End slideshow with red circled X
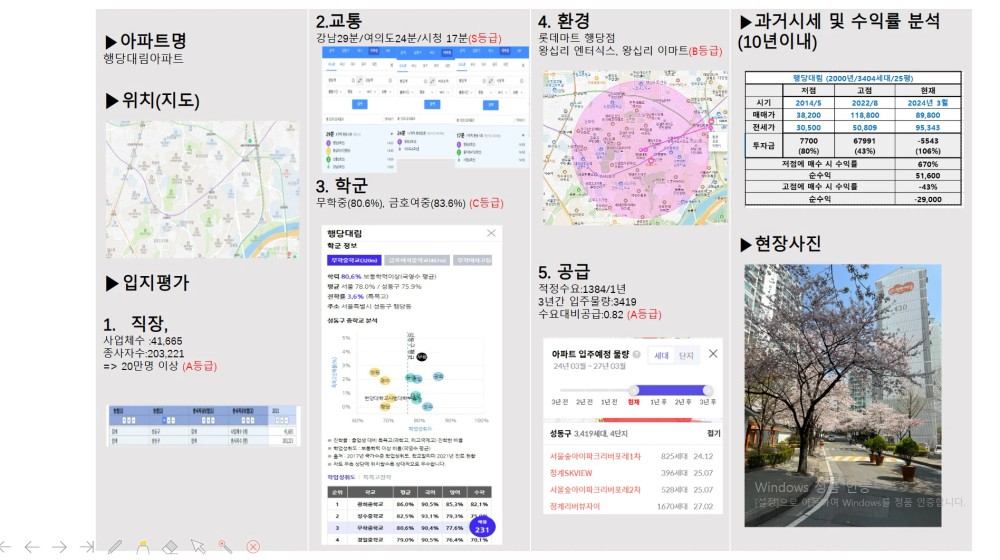Image resolution: width=1000 pixels, height=560 pixels. [x=253, y=547]
